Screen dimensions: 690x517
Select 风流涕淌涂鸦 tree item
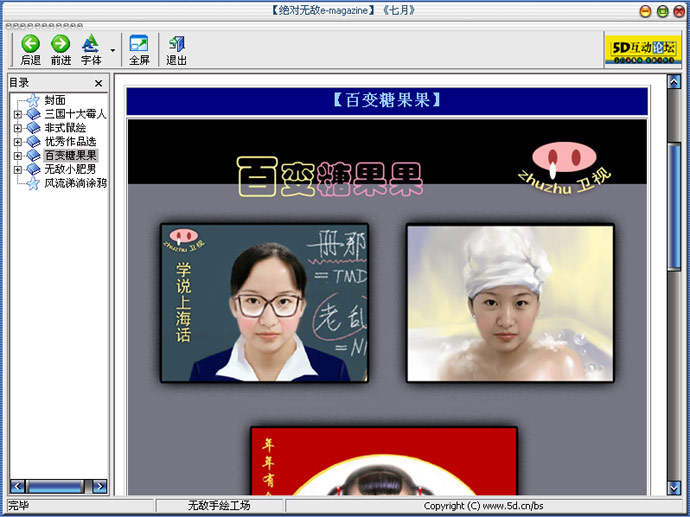[75, 183]
